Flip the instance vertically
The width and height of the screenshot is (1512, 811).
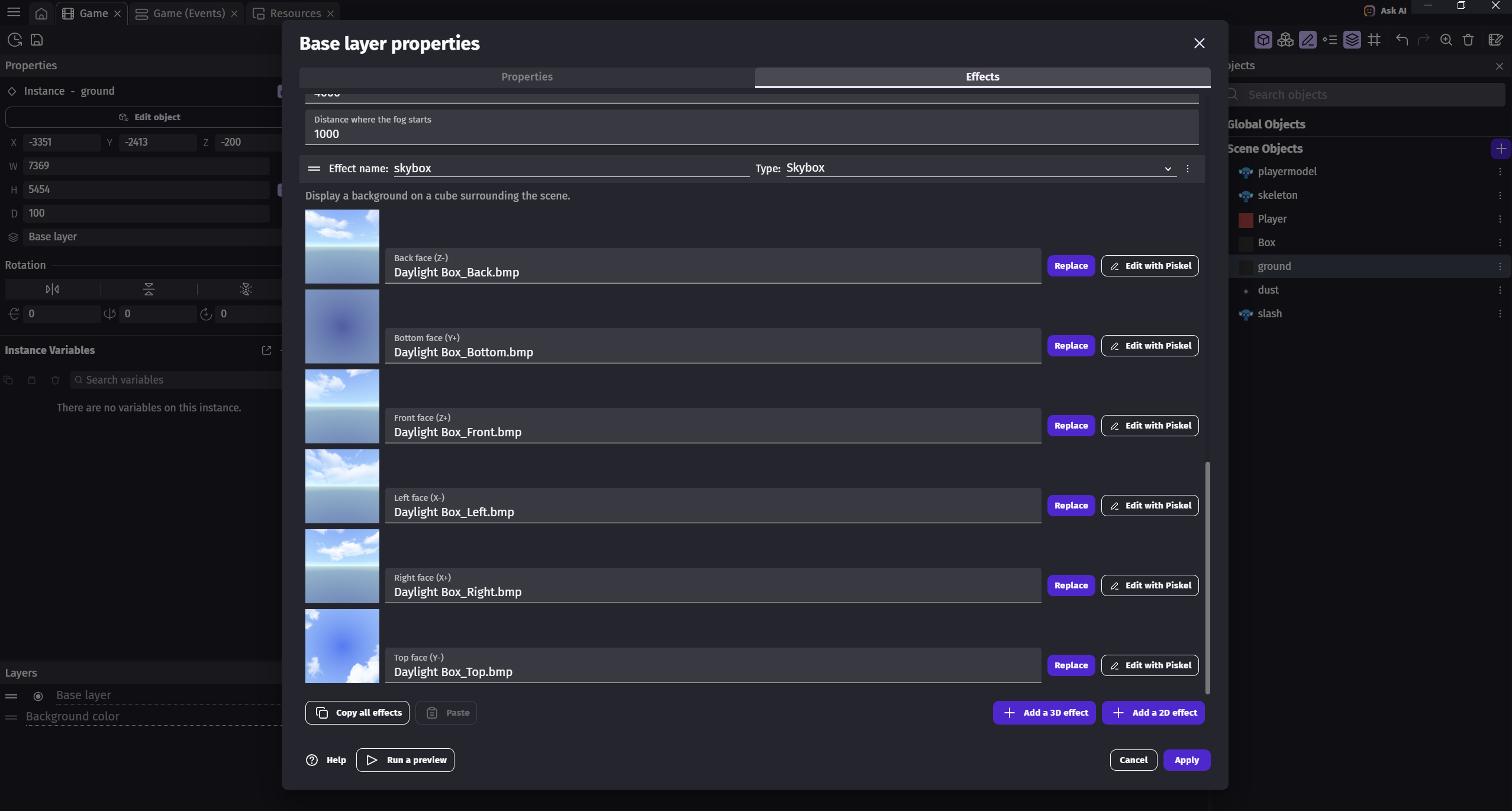coord(148,289)
